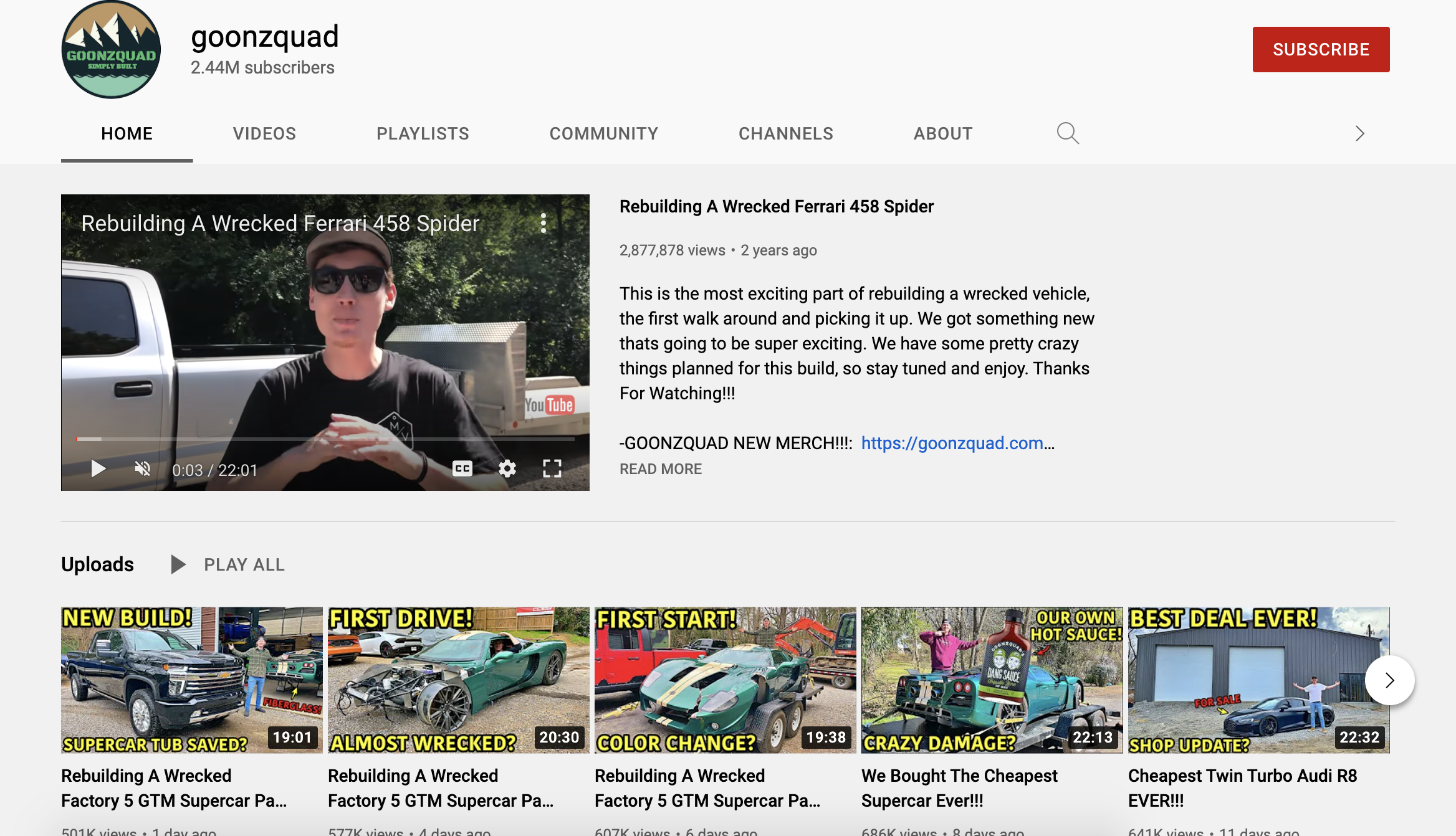Click the 20:30 duration badge
The image size is (1456, 836).
click(559, 738)
